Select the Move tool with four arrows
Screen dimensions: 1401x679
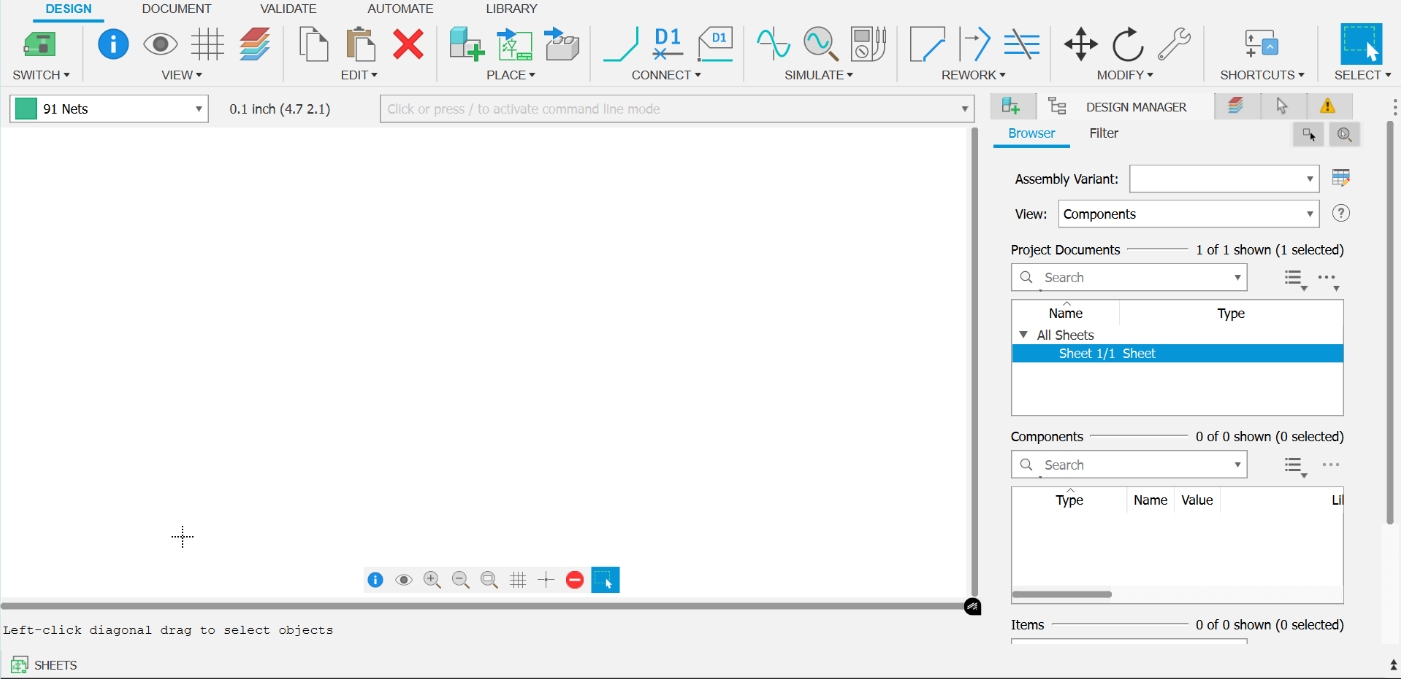pos(1080,44)
